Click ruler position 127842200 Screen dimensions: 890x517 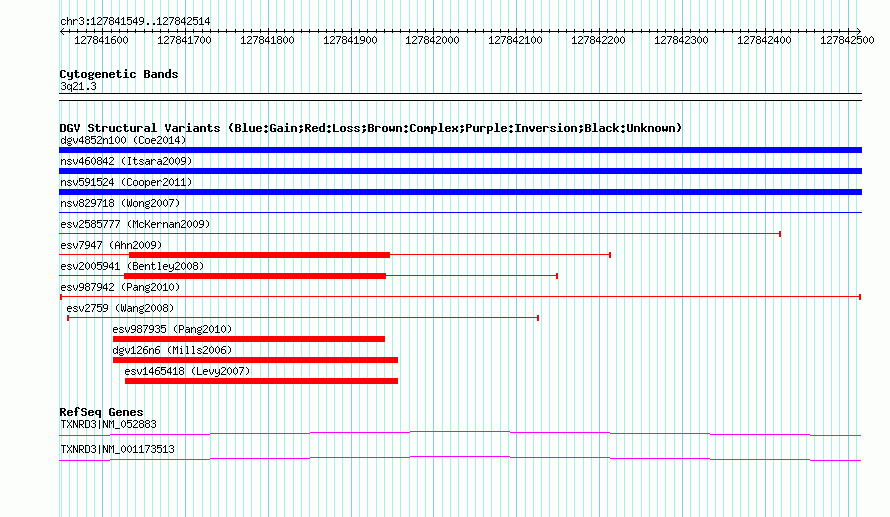pyautogui.click(x=598, y=40)
